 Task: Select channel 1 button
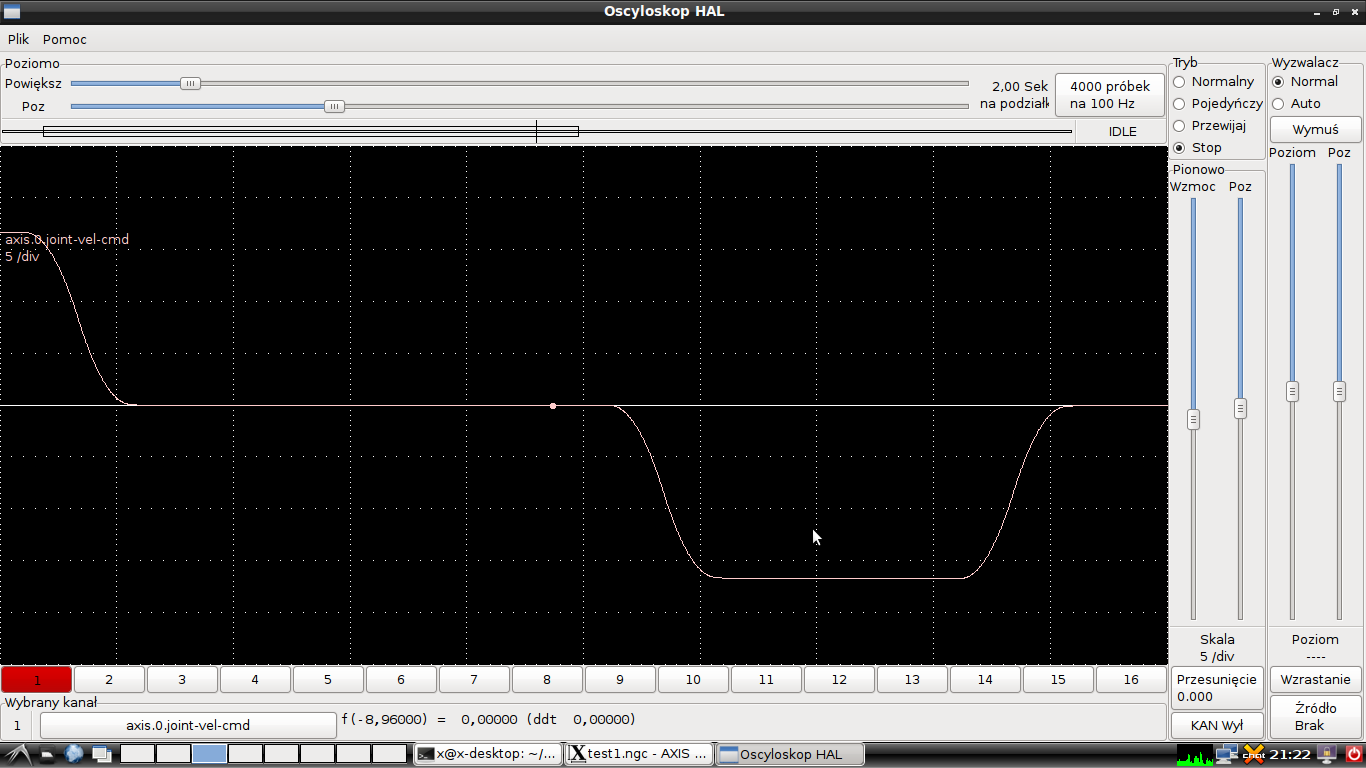[x=37, y=679]
